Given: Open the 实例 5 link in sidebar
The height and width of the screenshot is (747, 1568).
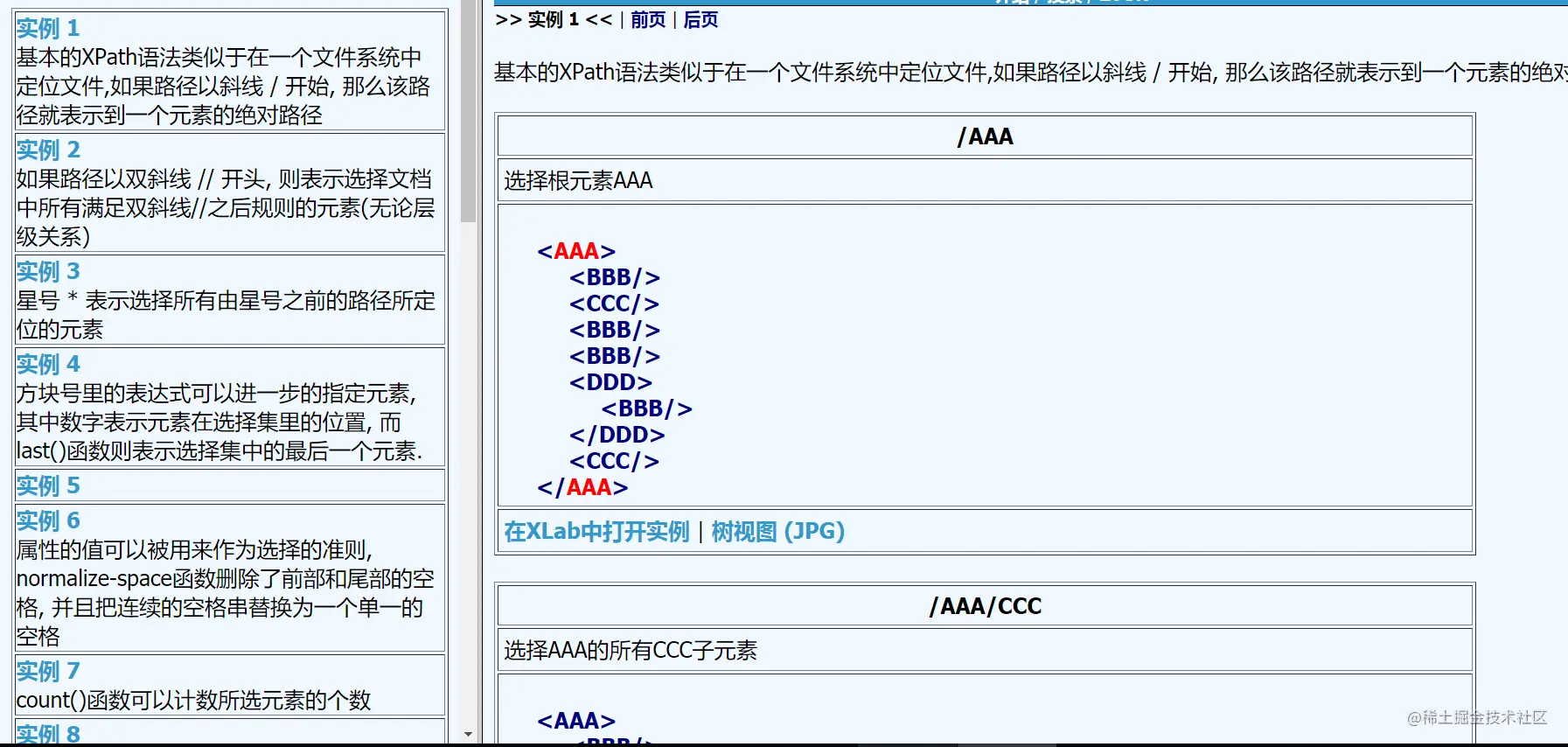Looking at the screenshot, I should click(48, 485).
